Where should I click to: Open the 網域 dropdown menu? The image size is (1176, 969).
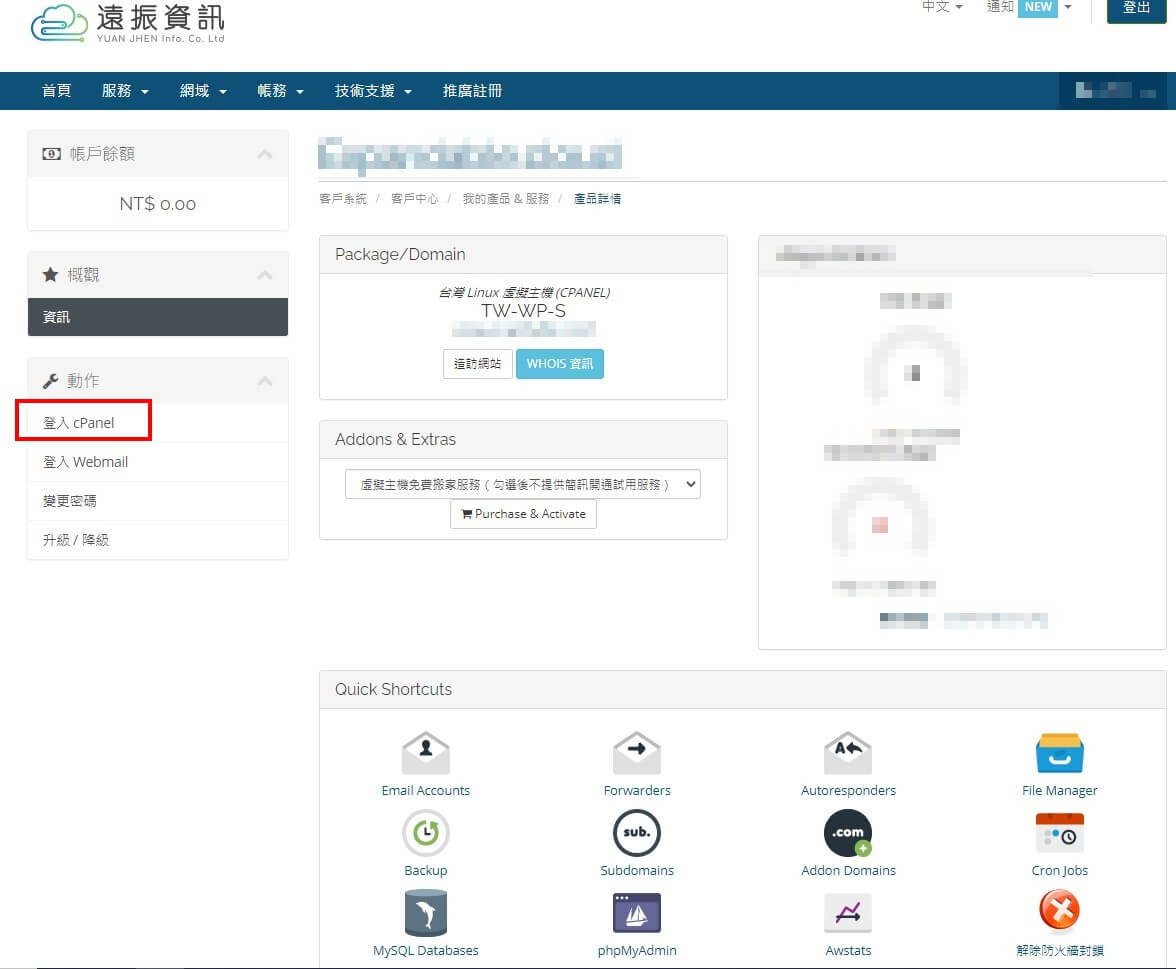tap(203, 91)
